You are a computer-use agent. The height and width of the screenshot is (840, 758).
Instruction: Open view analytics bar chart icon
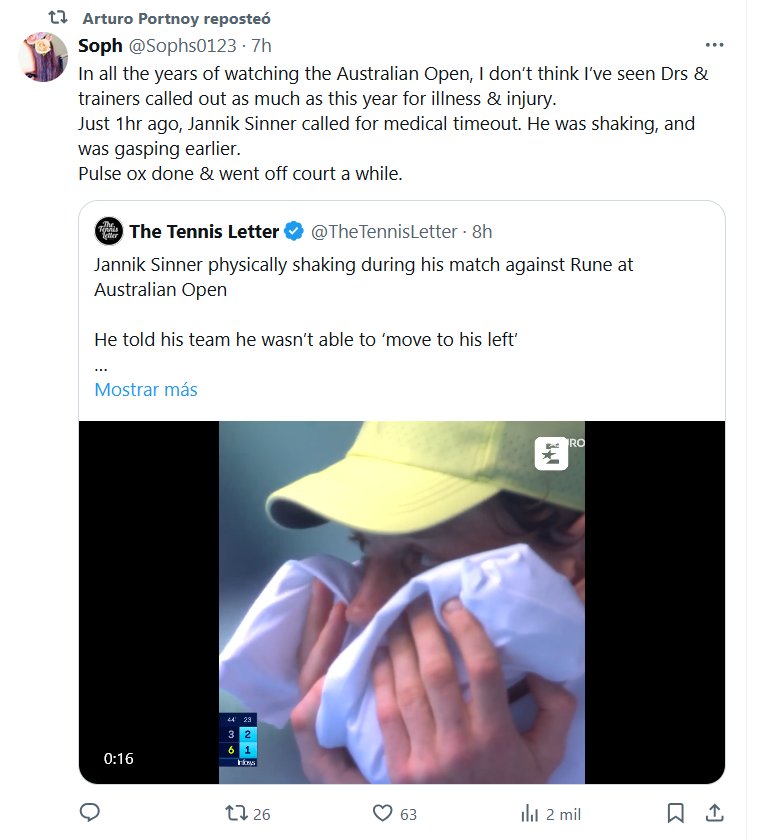pos(529,813)
